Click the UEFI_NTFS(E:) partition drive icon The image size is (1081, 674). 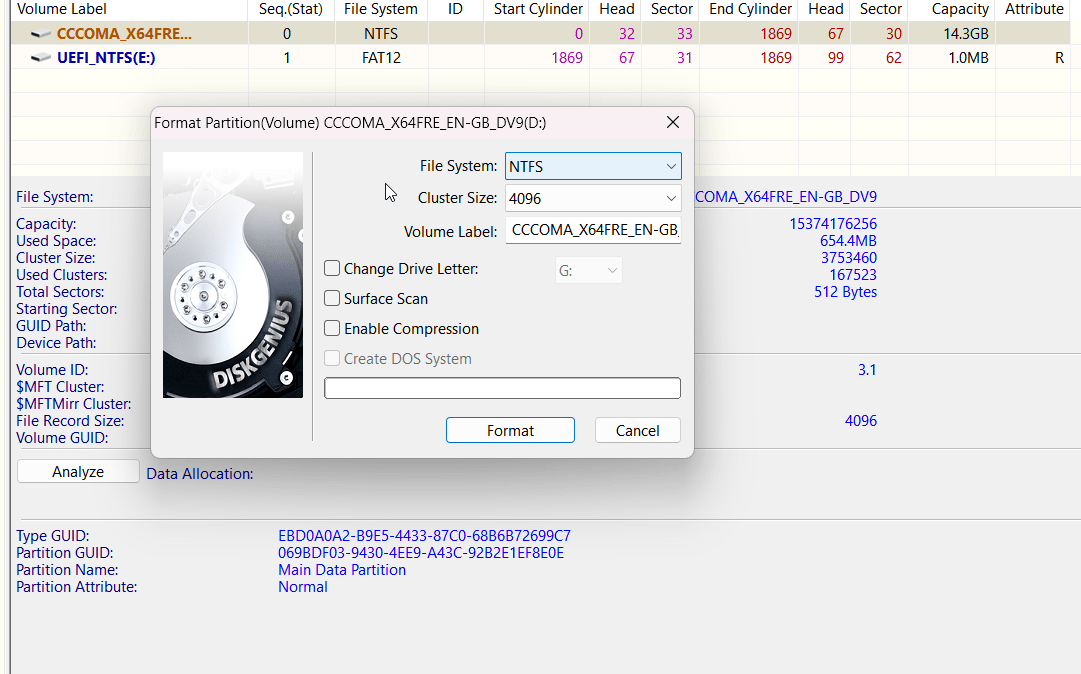41,58
